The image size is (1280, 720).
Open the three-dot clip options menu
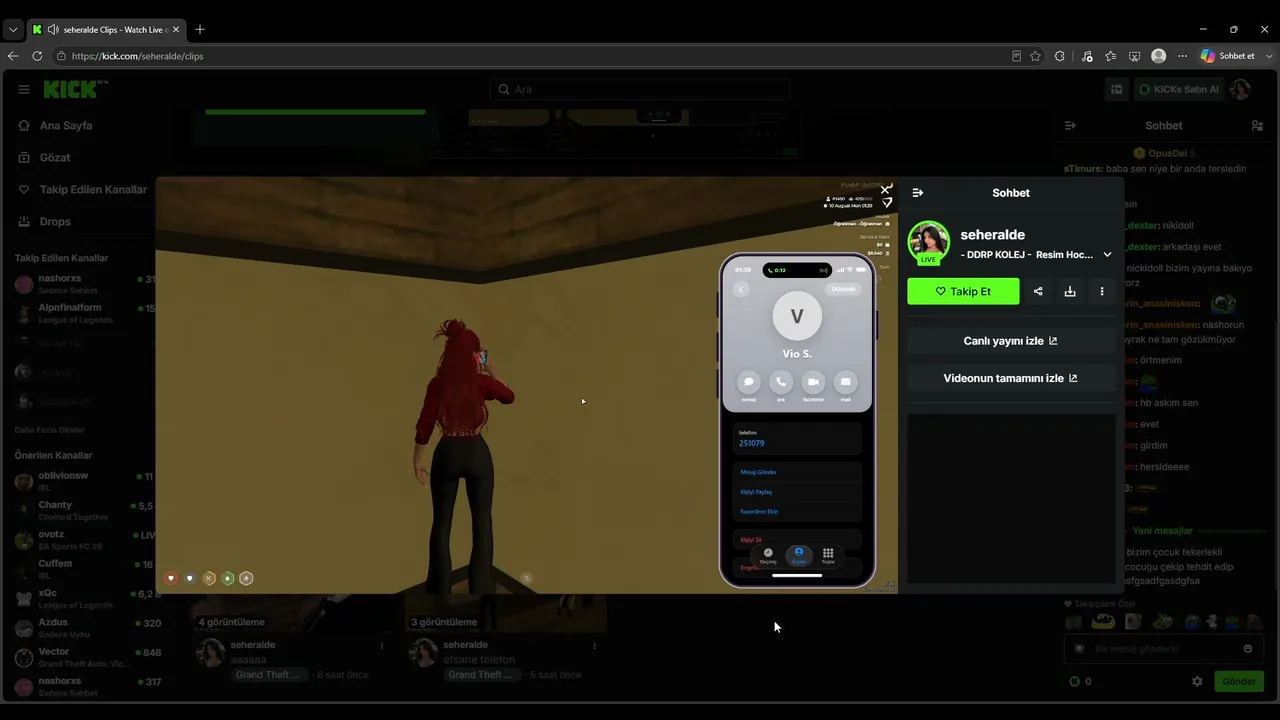(x=1102, y=291)
